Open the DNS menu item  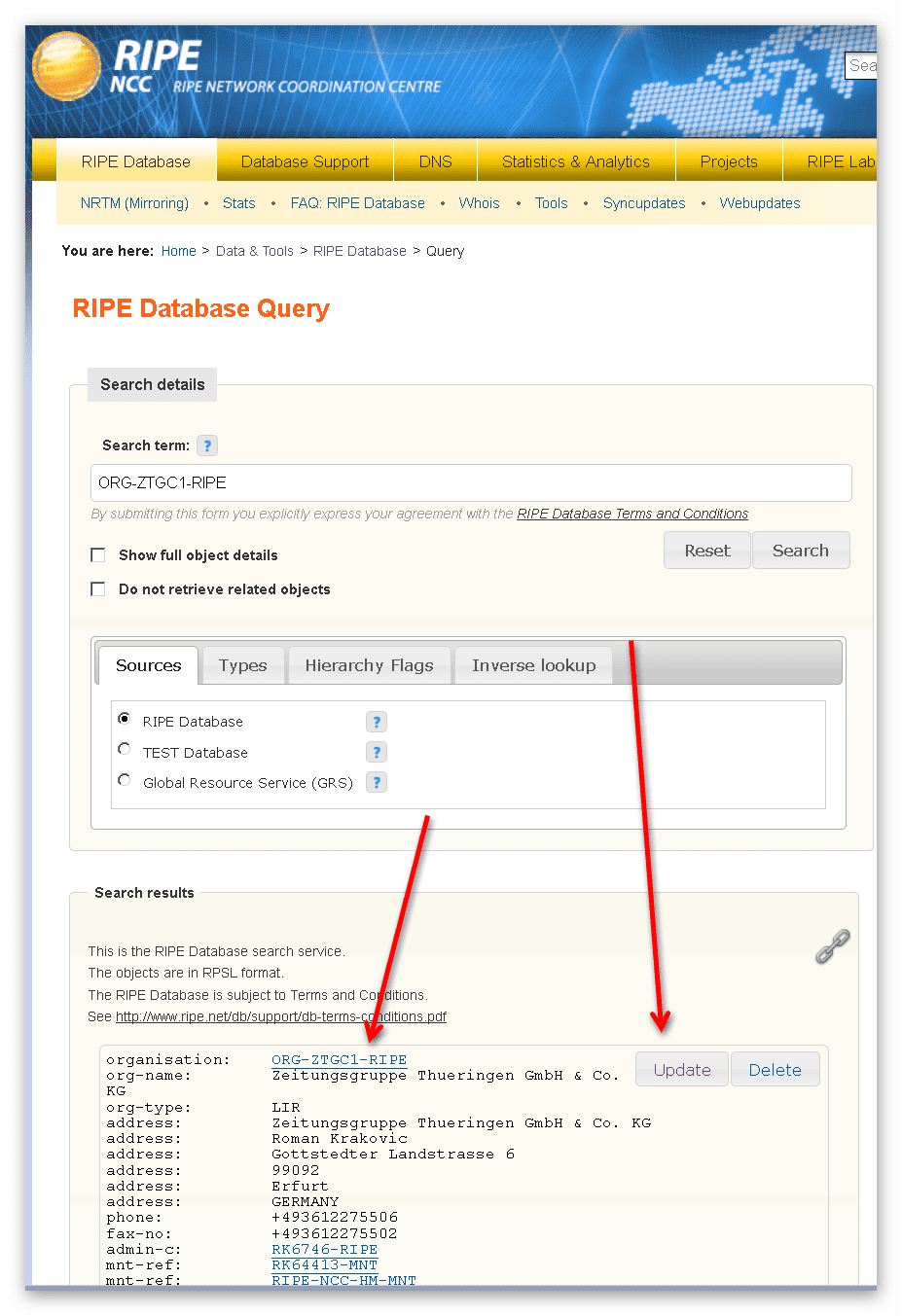pyautogui.click(x=436, y=161)
